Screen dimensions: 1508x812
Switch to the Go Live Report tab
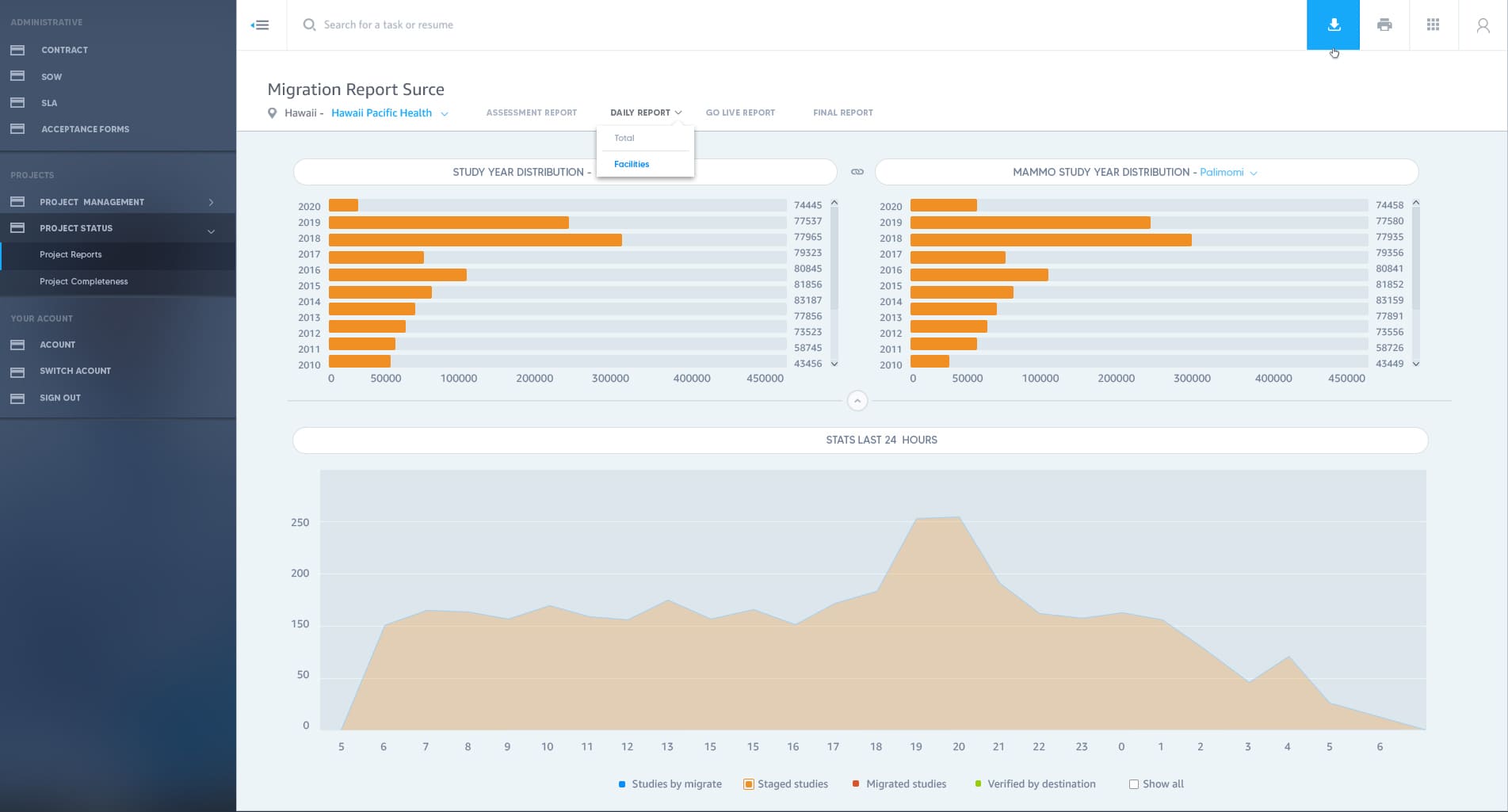tap(739, 112)
